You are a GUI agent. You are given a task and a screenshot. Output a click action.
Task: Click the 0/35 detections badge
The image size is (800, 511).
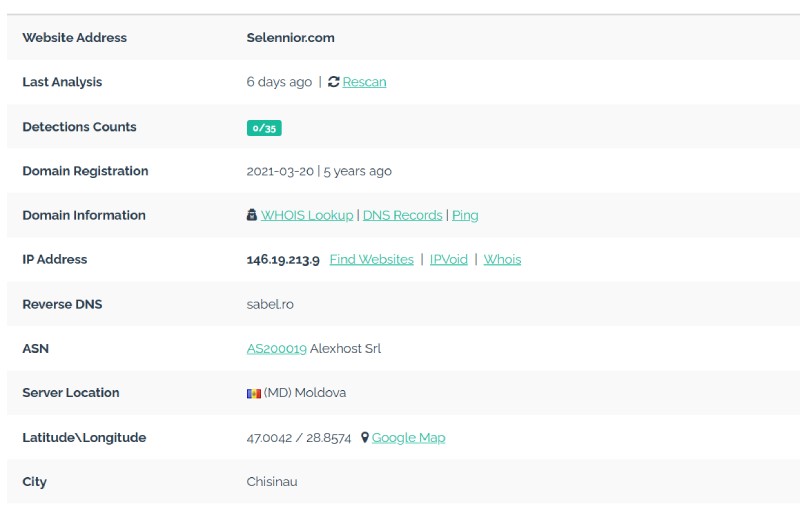pos(264,127)
